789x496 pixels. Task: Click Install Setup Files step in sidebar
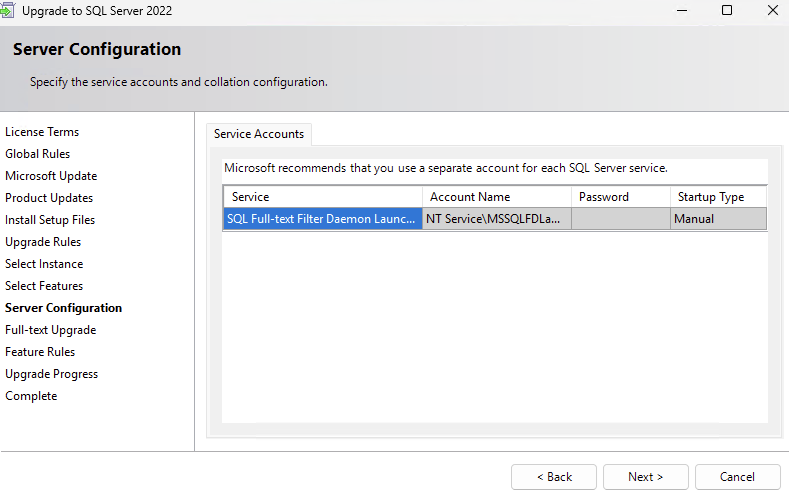pyautogui.click(x=50, y=220)
